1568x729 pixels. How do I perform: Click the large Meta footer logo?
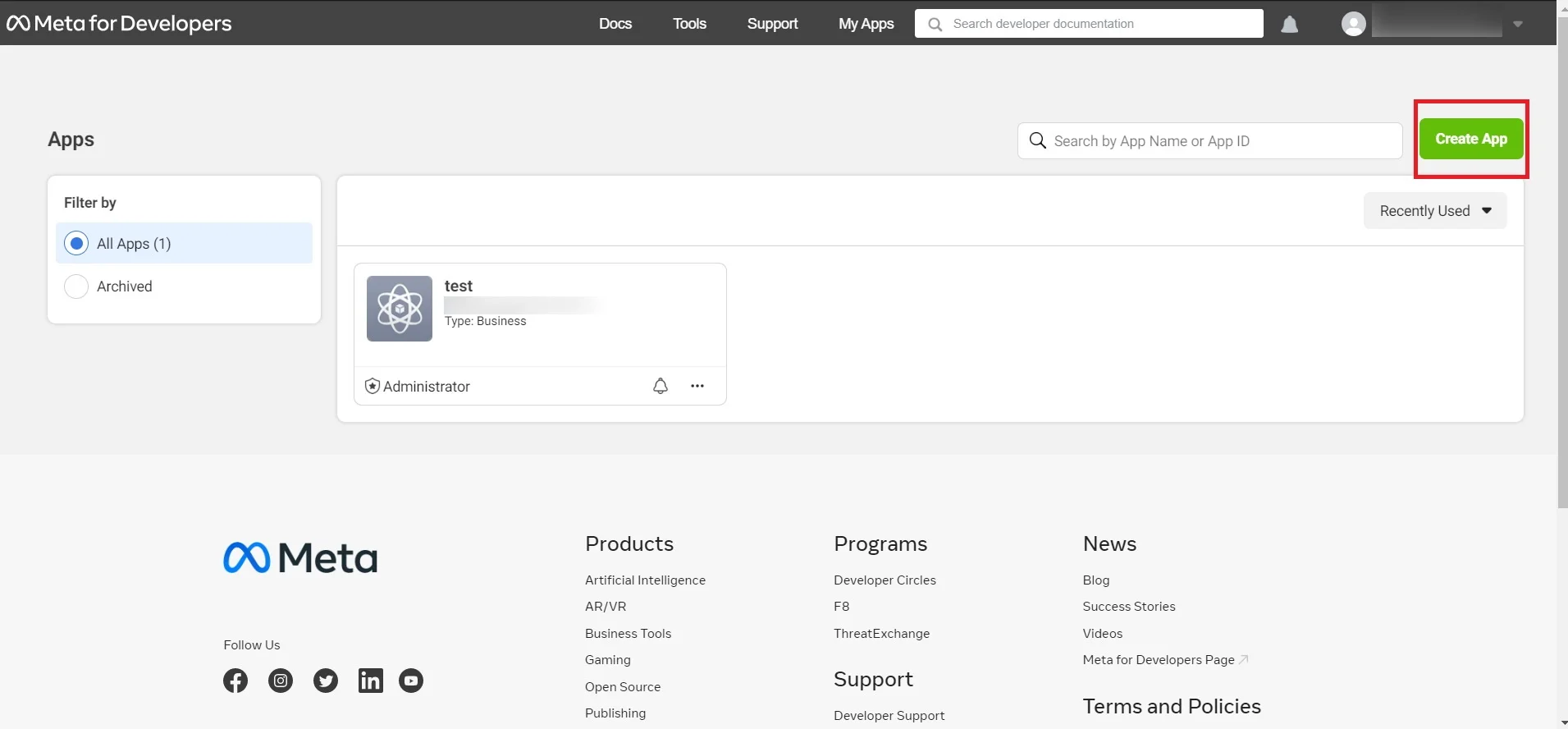300,557
